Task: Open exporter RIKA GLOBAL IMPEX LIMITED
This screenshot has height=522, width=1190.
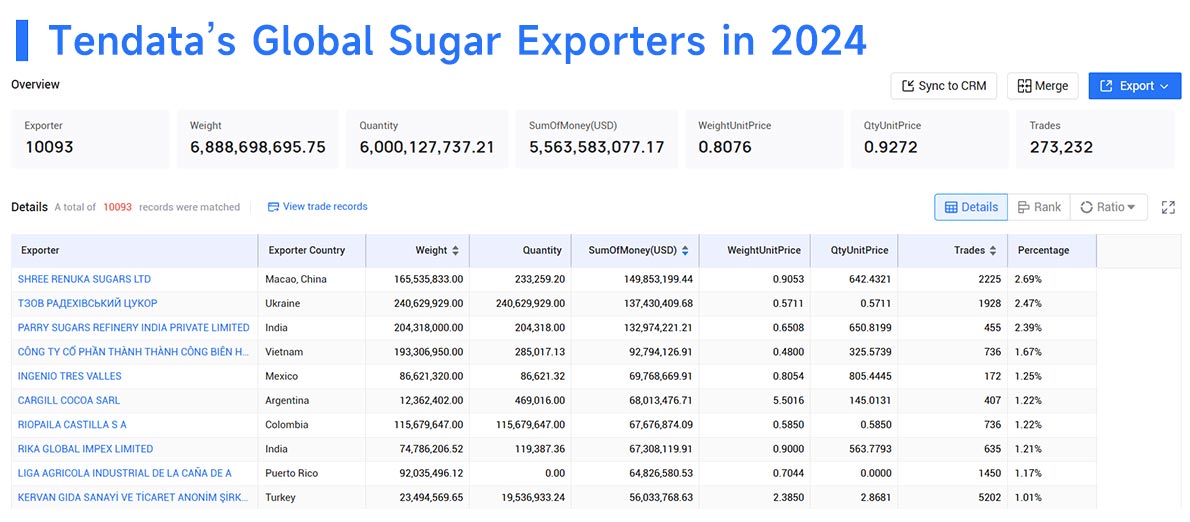Action: pyautogui.click(x=86, y=449)
